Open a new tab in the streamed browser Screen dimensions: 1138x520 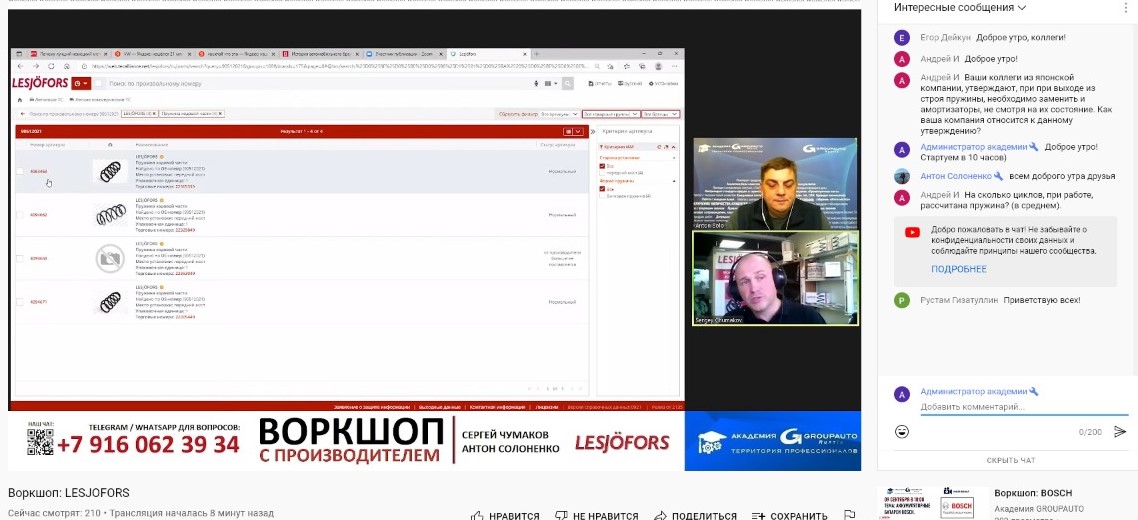coord(537,54)
